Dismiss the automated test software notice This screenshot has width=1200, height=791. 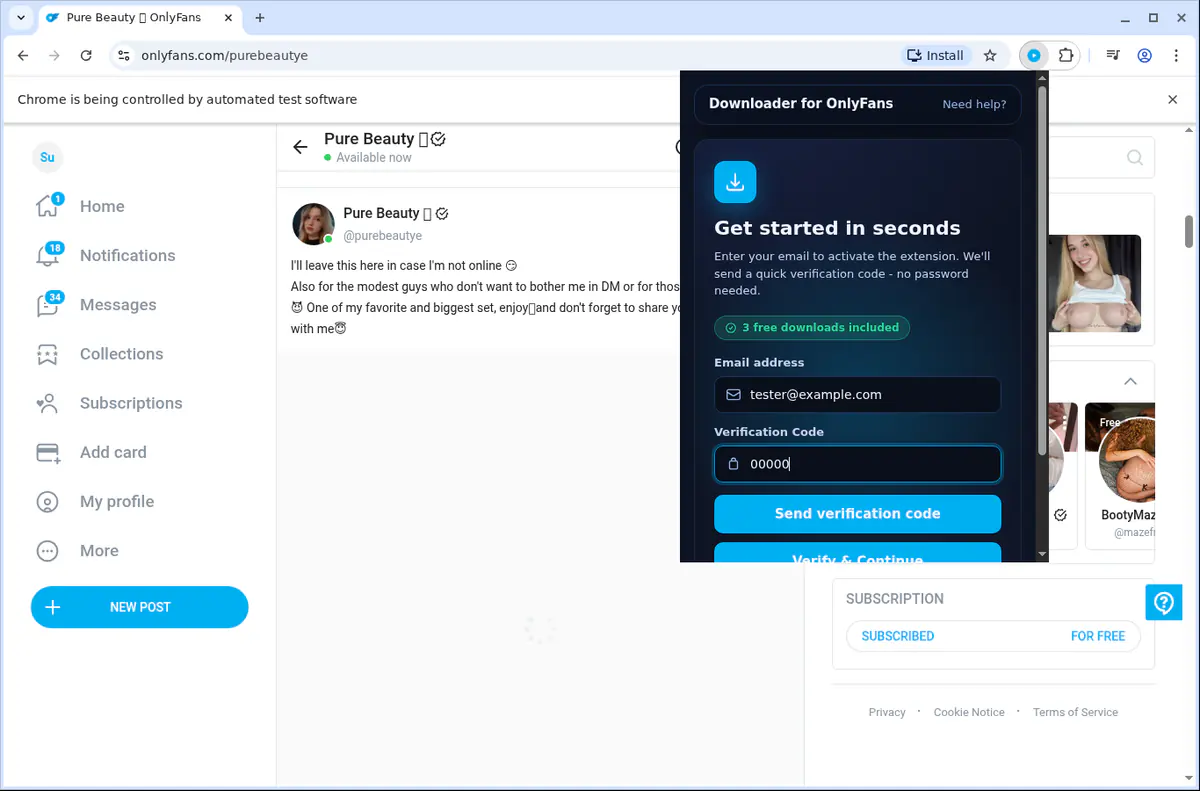(x=1173, y=100)
